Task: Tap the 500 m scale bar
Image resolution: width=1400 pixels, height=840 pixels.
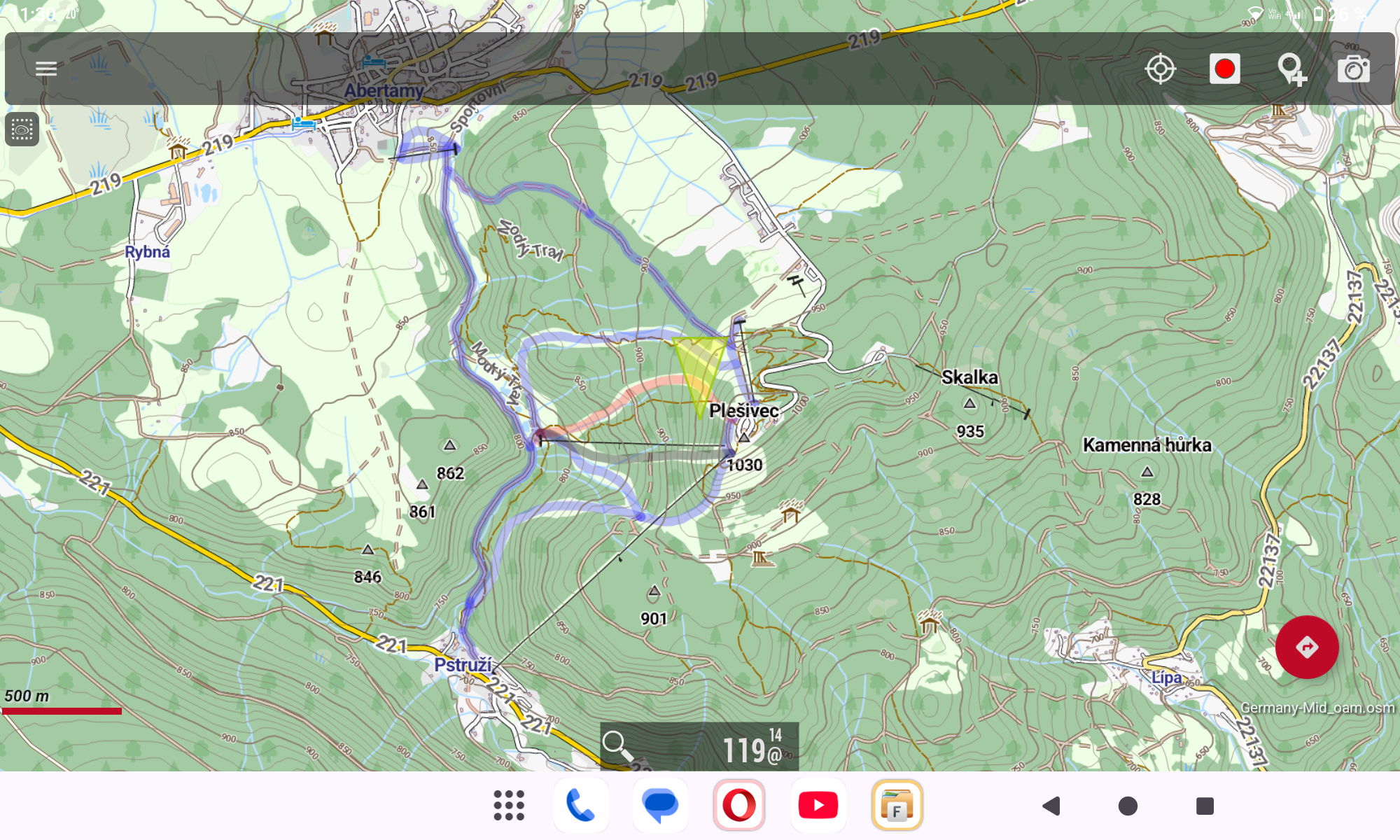Action: [x=62, y=710]
